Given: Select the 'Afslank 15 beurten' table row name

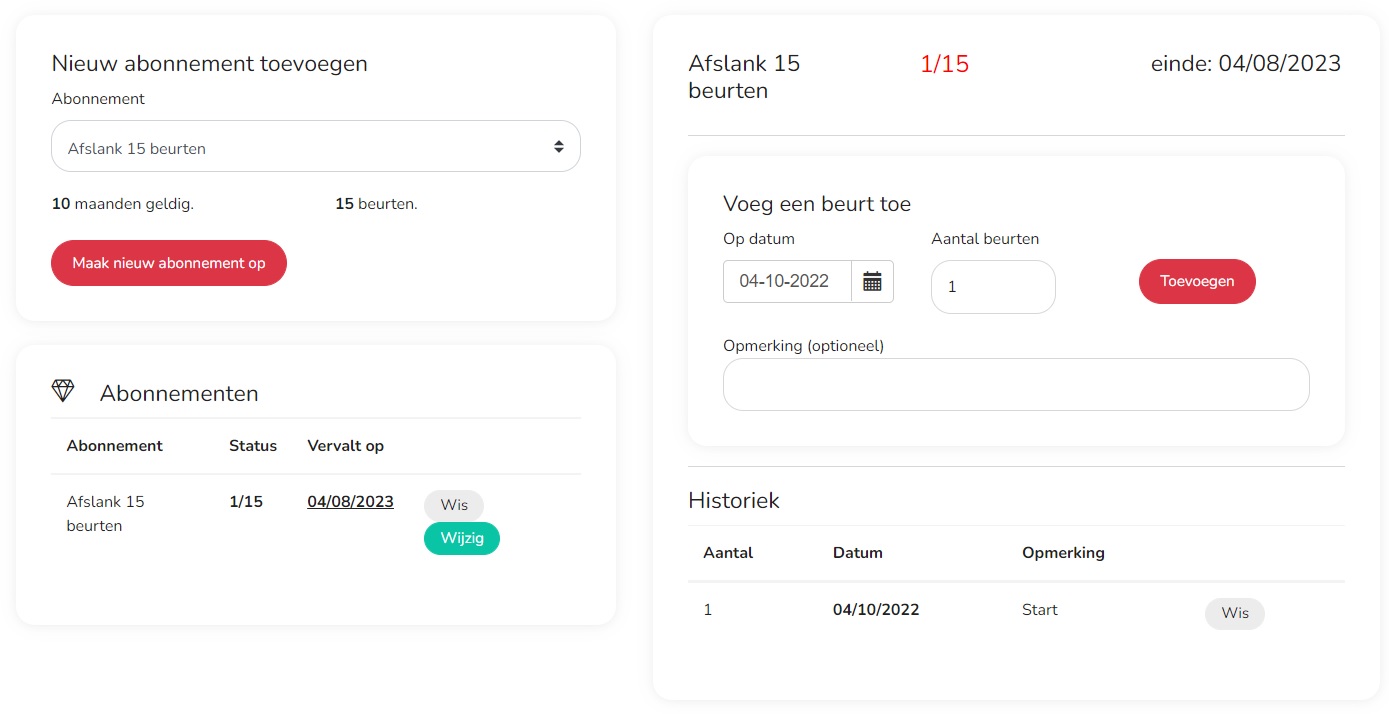Looking at the screenshot, I should click(106, 513).
